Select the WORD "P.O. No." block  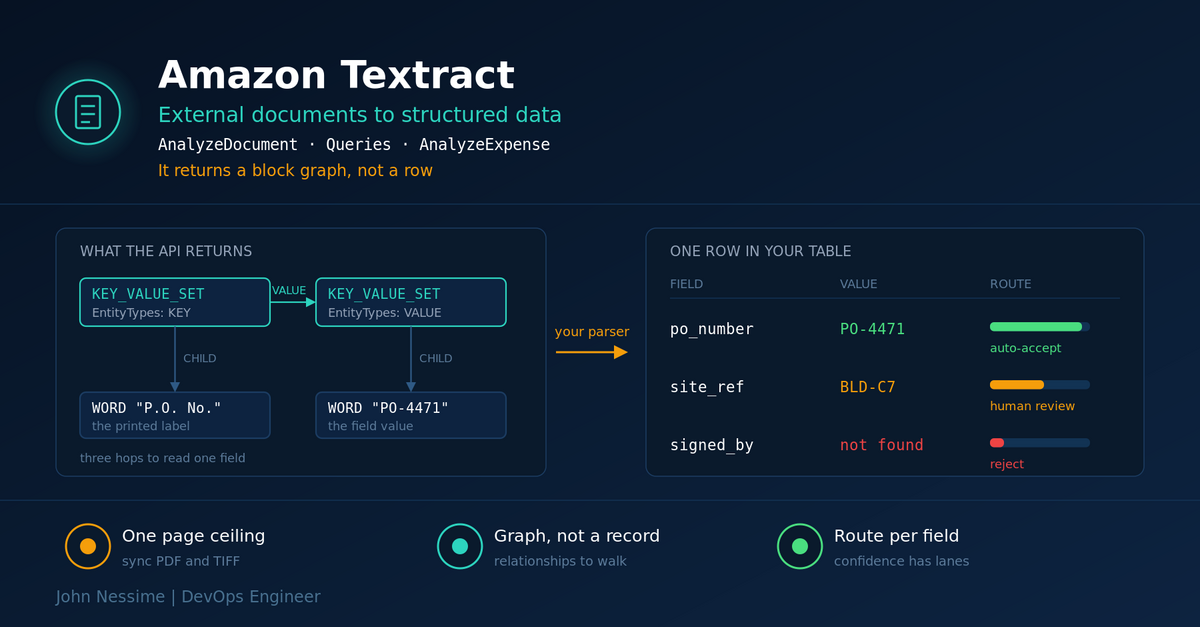pos(175,415)
